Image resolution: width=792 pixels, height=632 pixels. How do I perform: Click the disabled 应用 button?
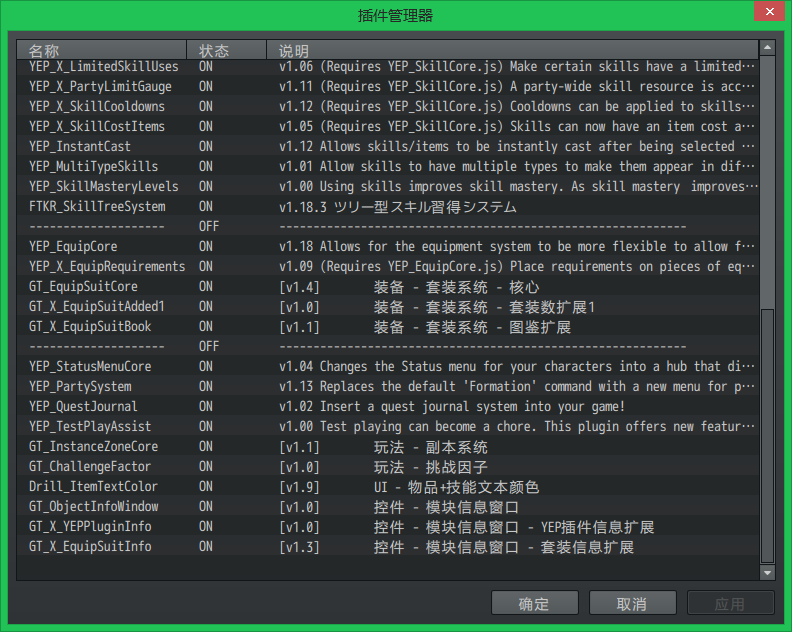[x=730, y=603]
